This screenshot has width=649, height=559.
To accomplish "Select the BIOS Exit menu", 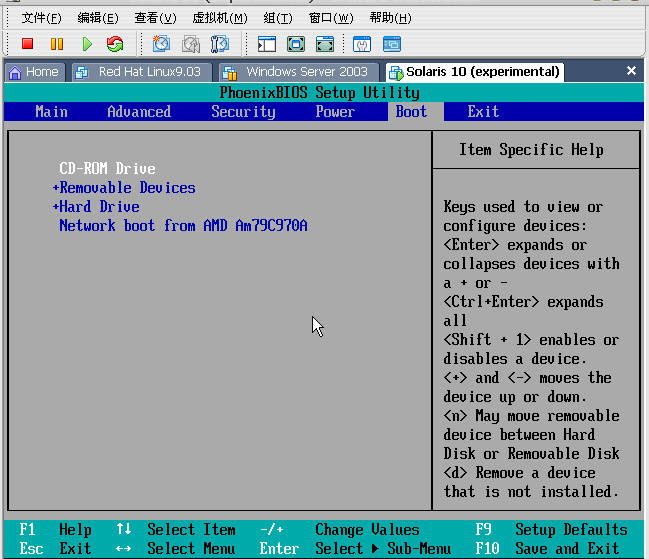I will [483, 112].
